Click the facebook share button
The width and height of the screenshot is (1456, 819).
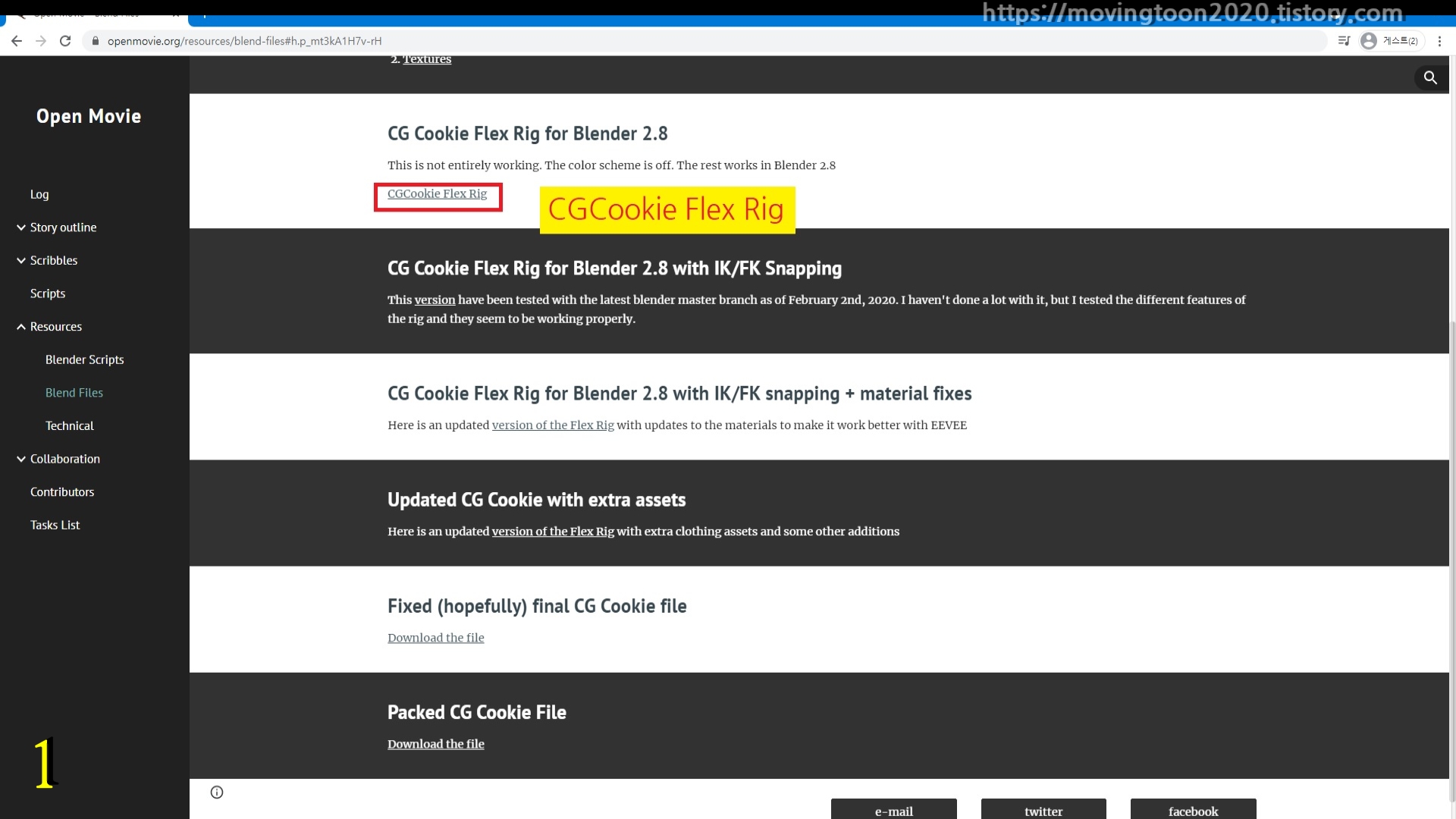[1194, 809]
